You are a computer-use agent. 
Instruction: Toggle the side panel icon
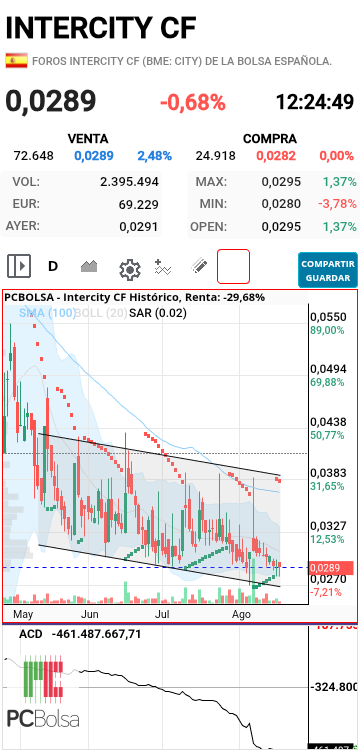click(19, 266)
